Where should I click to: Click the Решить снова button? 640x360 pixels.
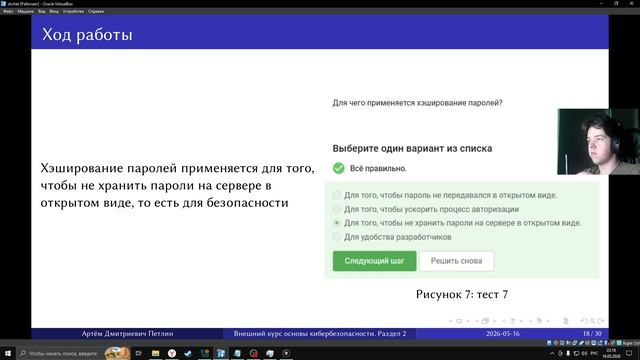(x=456, y=261)
